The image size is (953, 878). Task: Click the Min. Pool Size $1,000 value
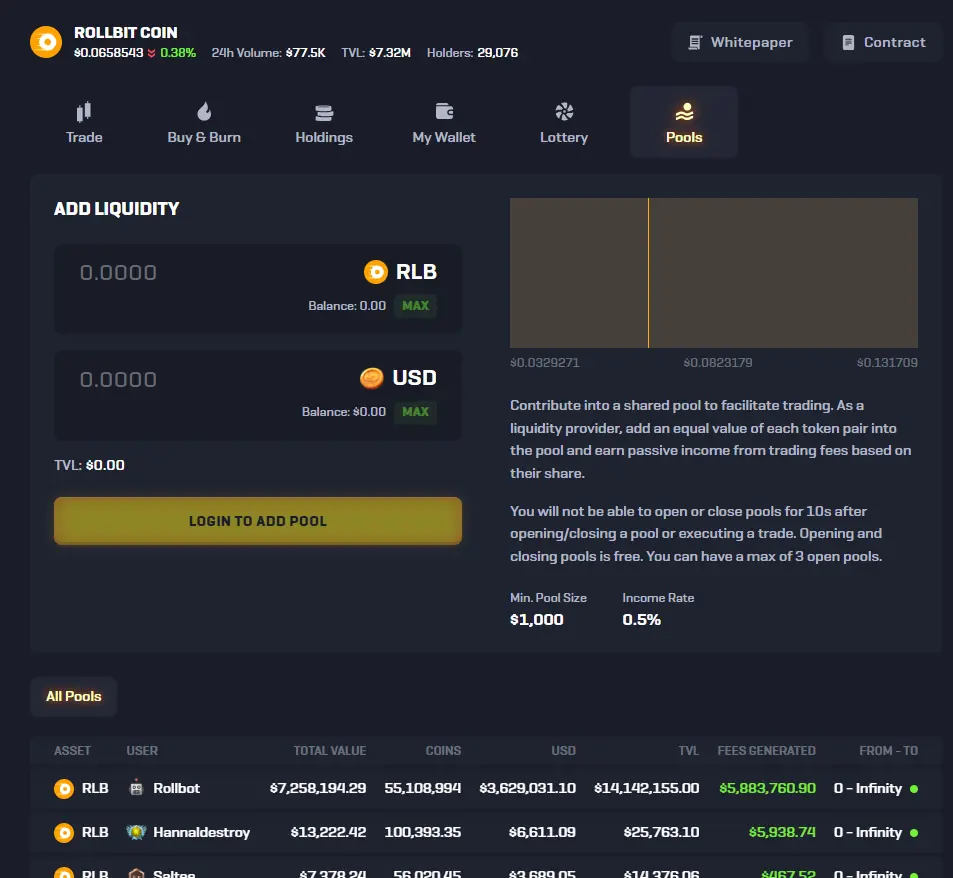pos(537,620)
